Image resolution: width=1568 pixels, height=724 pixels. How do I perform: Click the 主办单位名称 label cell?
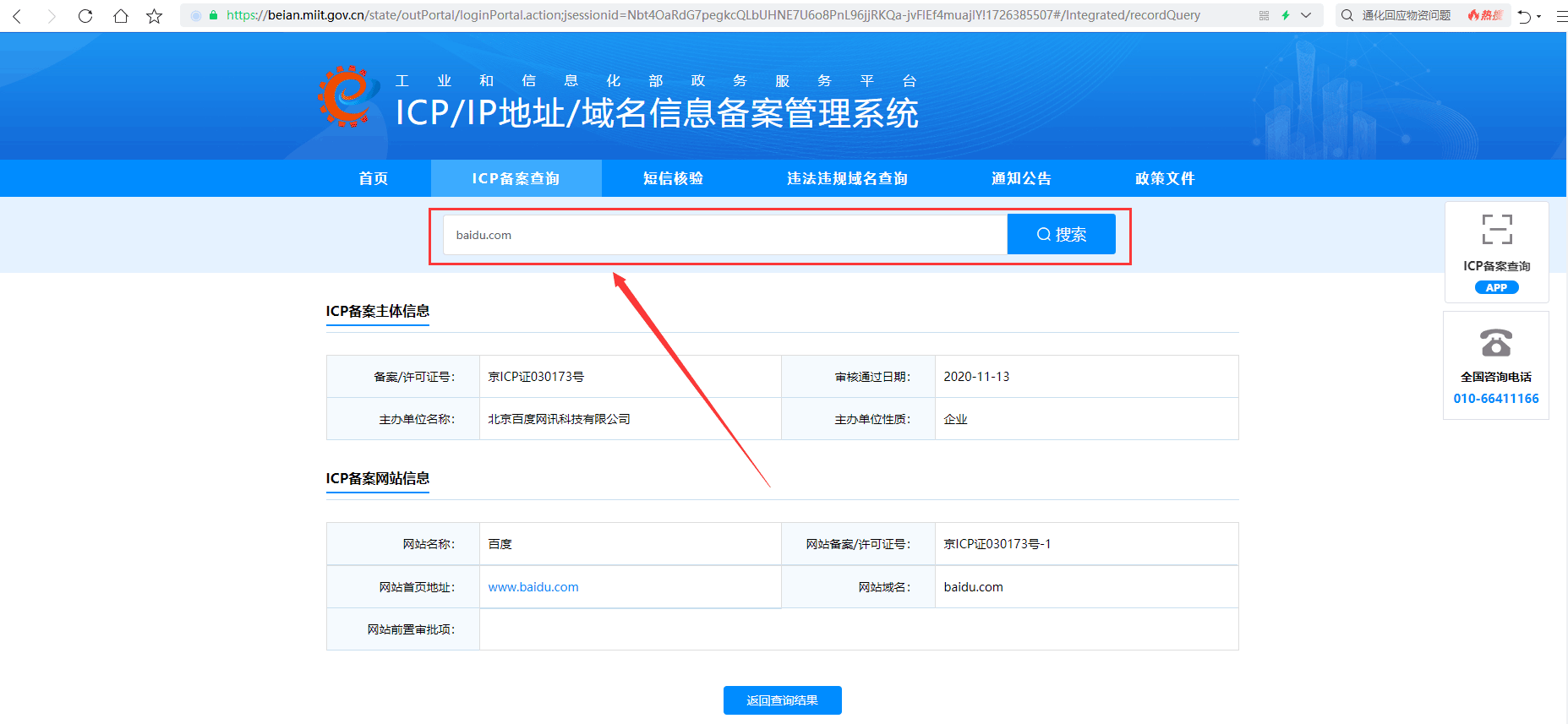[x=403, y=419]
